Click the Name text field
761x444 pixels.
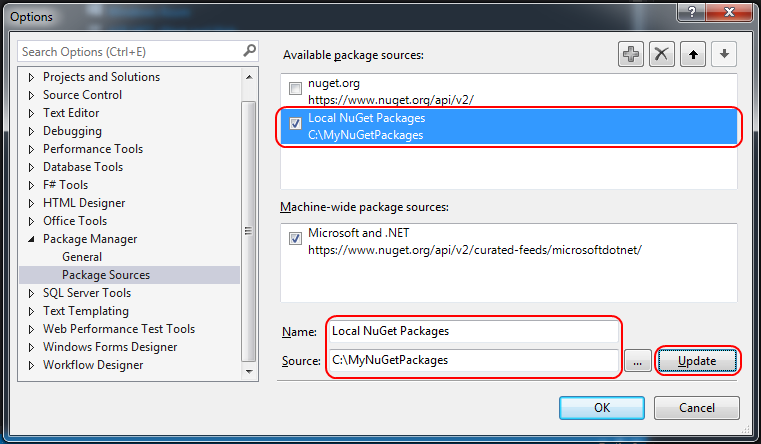(474, 331)
